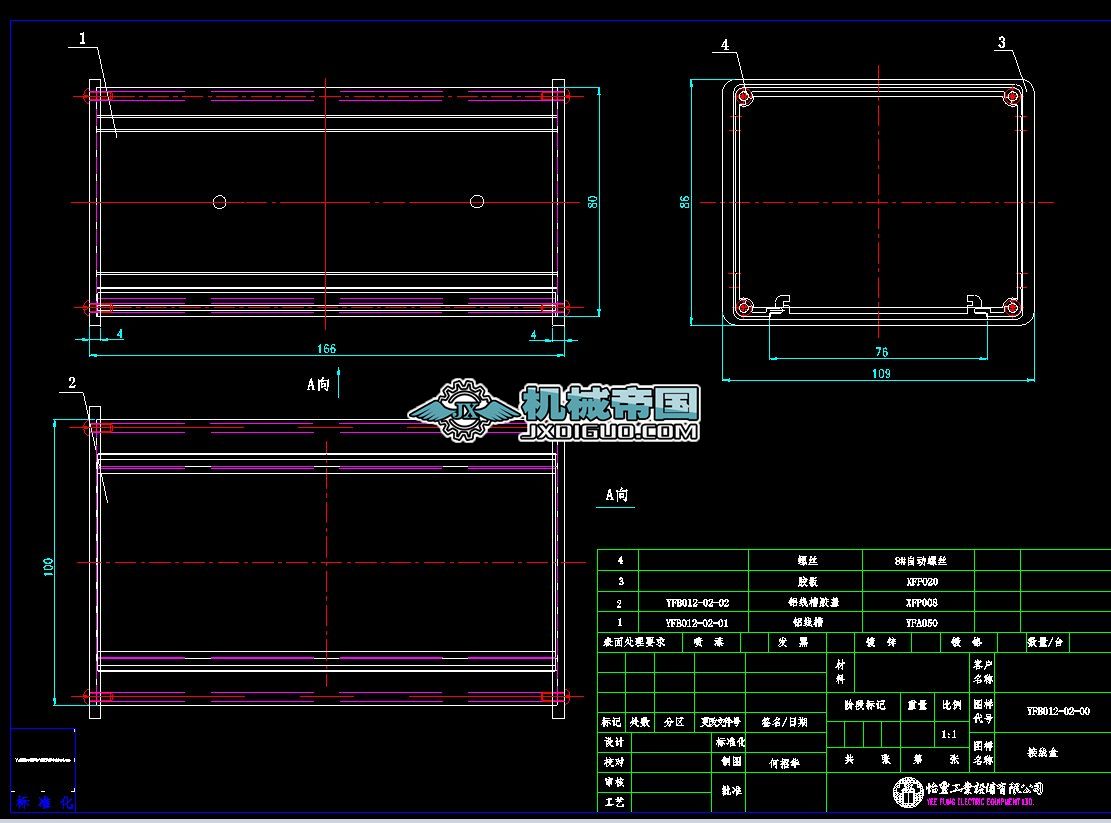Select the 材料 label cell
This screenshot has width=1111, height=823.
point(840,671)
